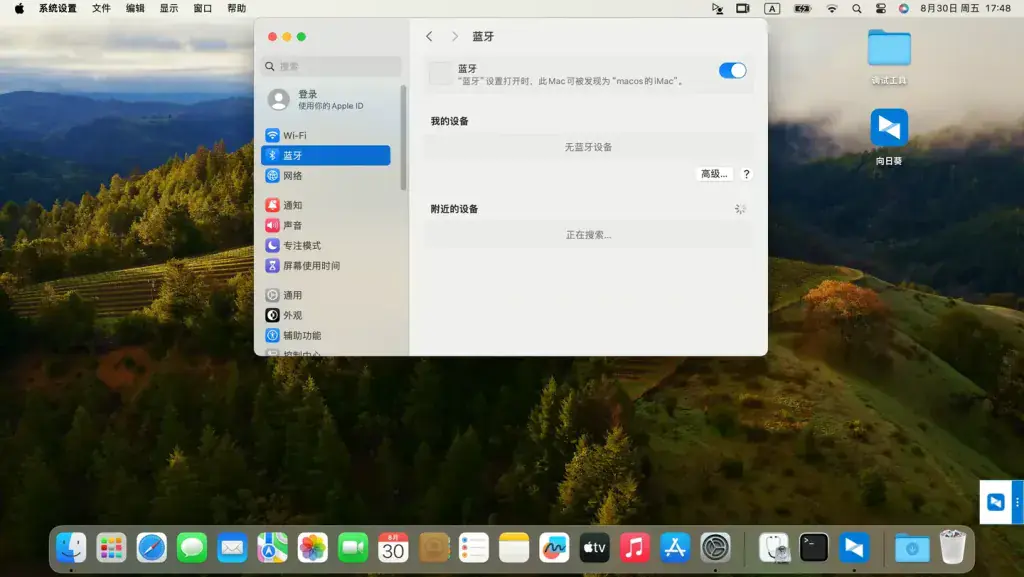The height and width of the screenshot is (577, 1024).
Task: Click the battery status icon
Action: point(802,8)
